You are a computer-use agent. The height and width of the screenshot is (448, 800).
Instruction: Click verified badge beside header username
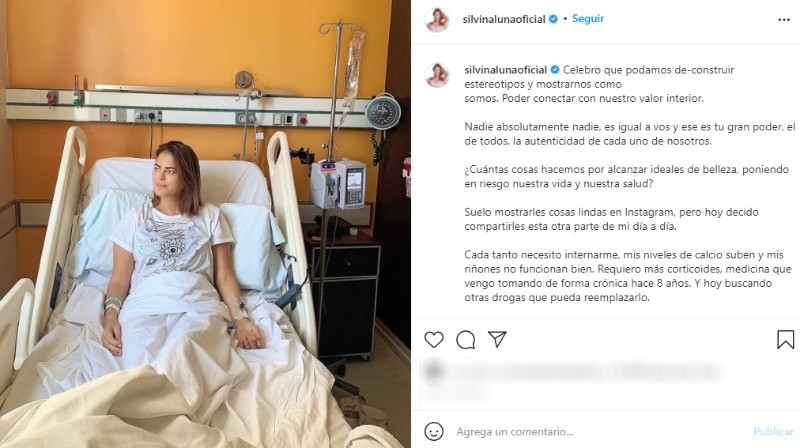click(553, 19)
